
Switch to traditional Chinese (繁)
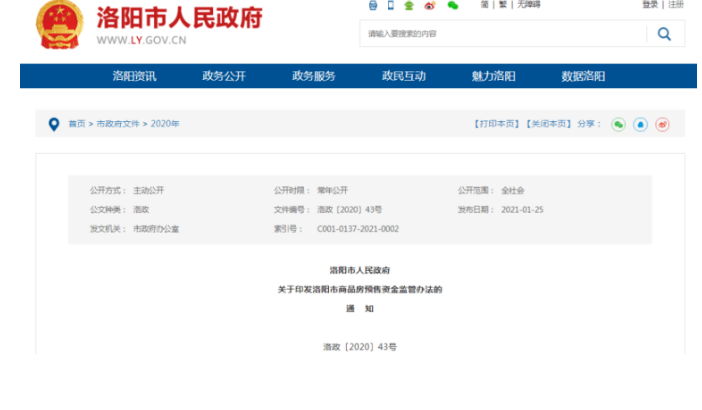[x=502, y=5]
